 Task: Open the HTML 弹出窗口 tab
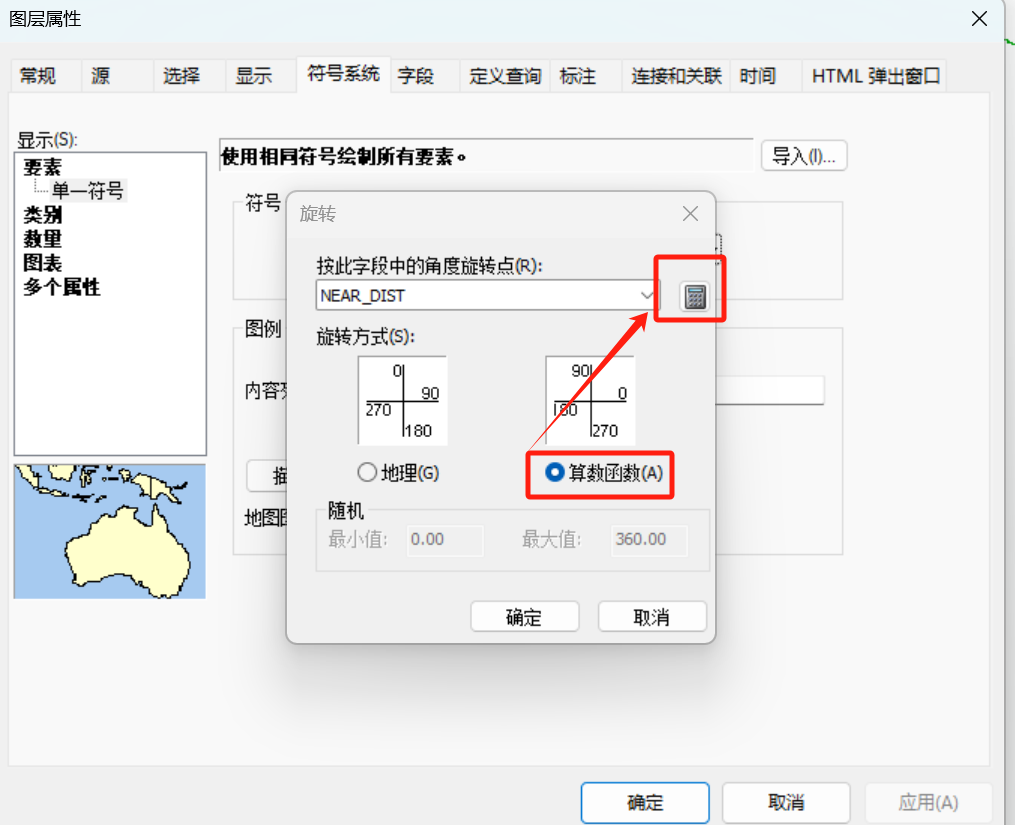pos(873,75)
